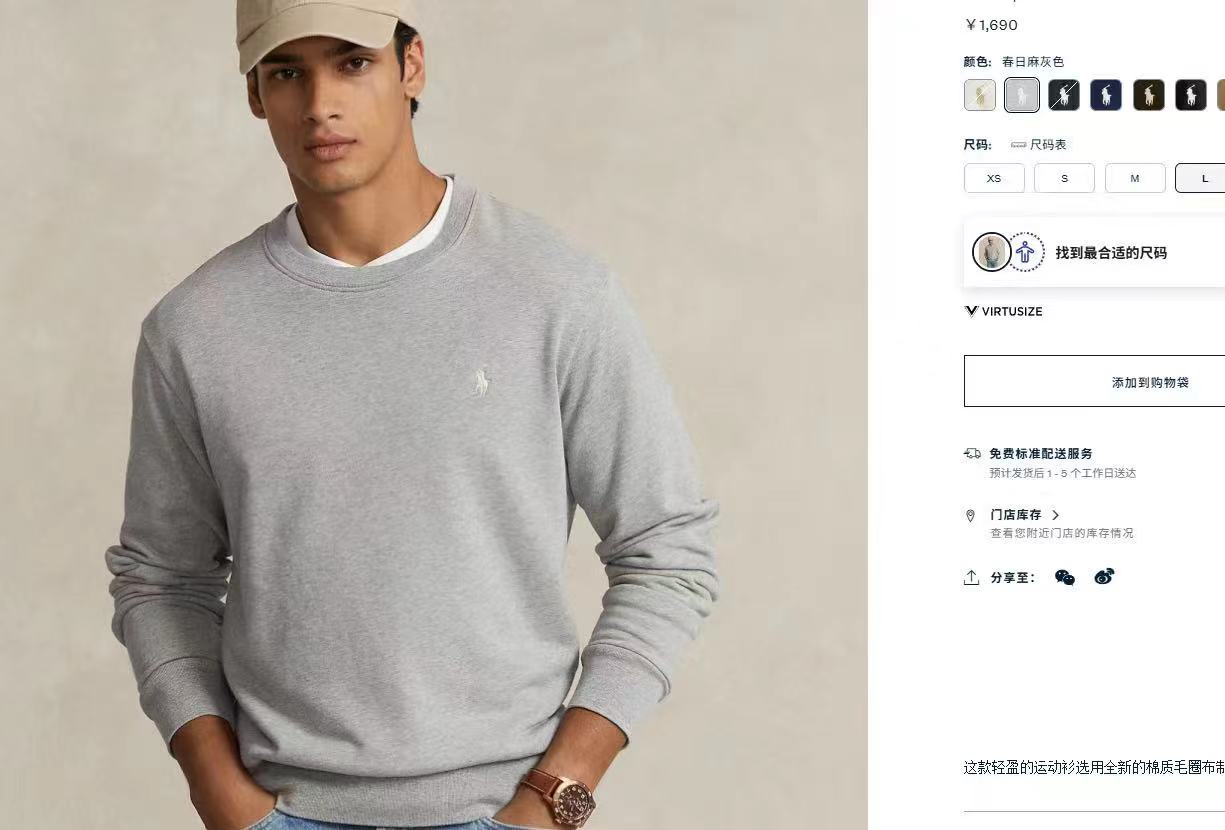Click 添加到购物袋 add to bag button
Screen dimensions: 1225x830
point(1150,381)
